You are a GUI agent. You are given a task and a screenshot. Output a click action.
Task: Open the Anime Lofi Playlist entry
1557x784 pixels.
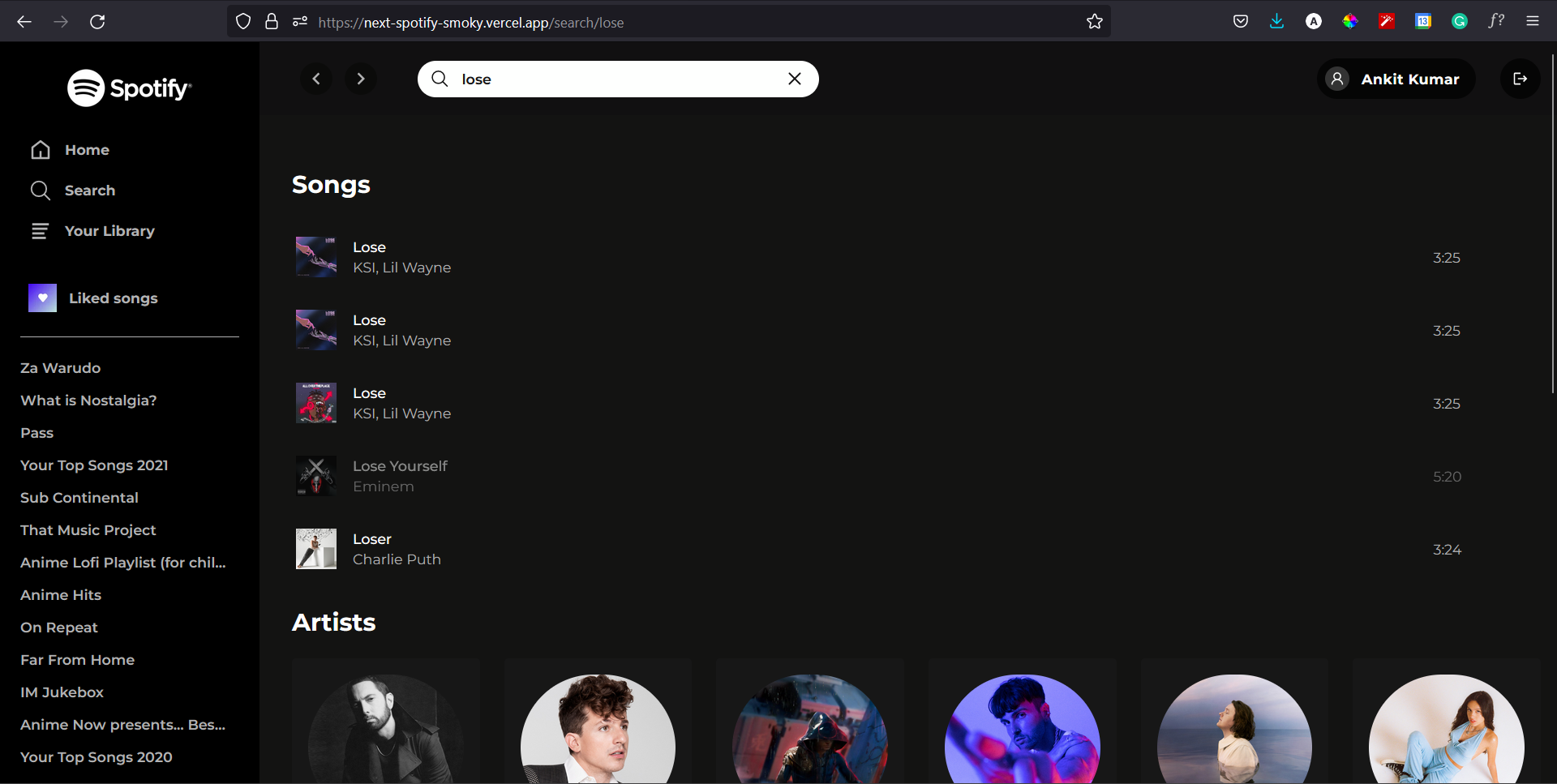click(x=123, y=563)
